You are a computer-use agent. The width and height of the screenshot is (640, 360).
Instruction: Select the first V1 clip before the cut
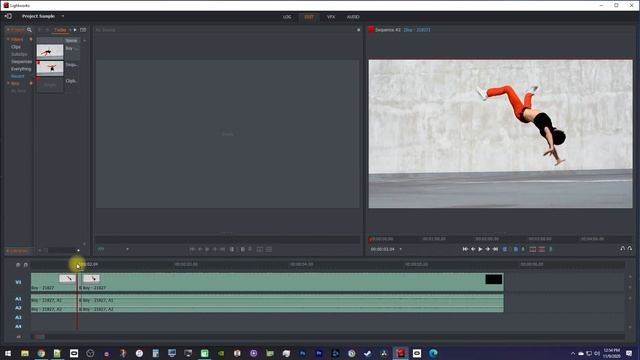tap(54, 282)
